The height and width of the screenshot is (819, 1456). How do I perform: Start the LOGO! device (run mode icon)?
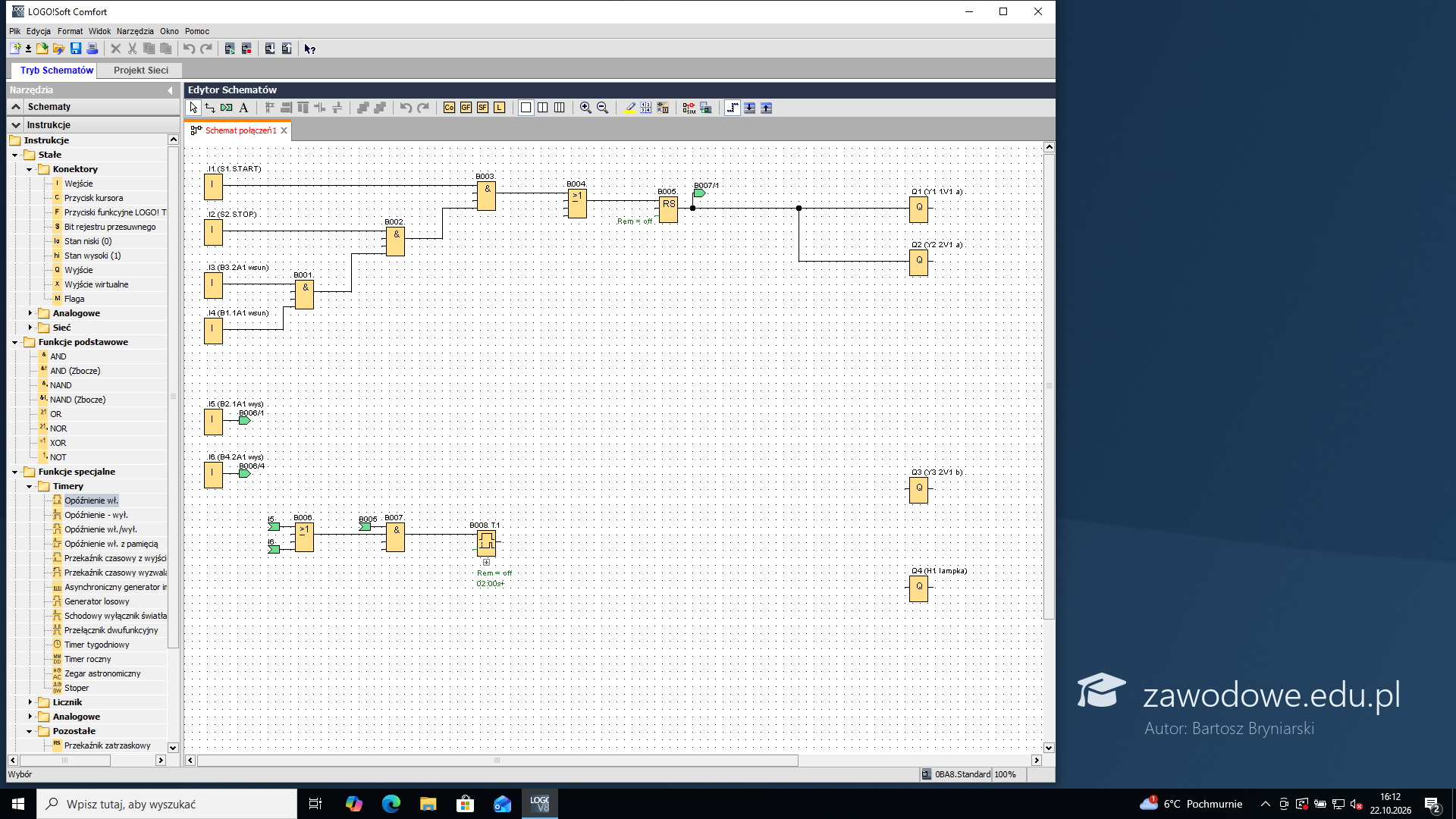(230, 49)
